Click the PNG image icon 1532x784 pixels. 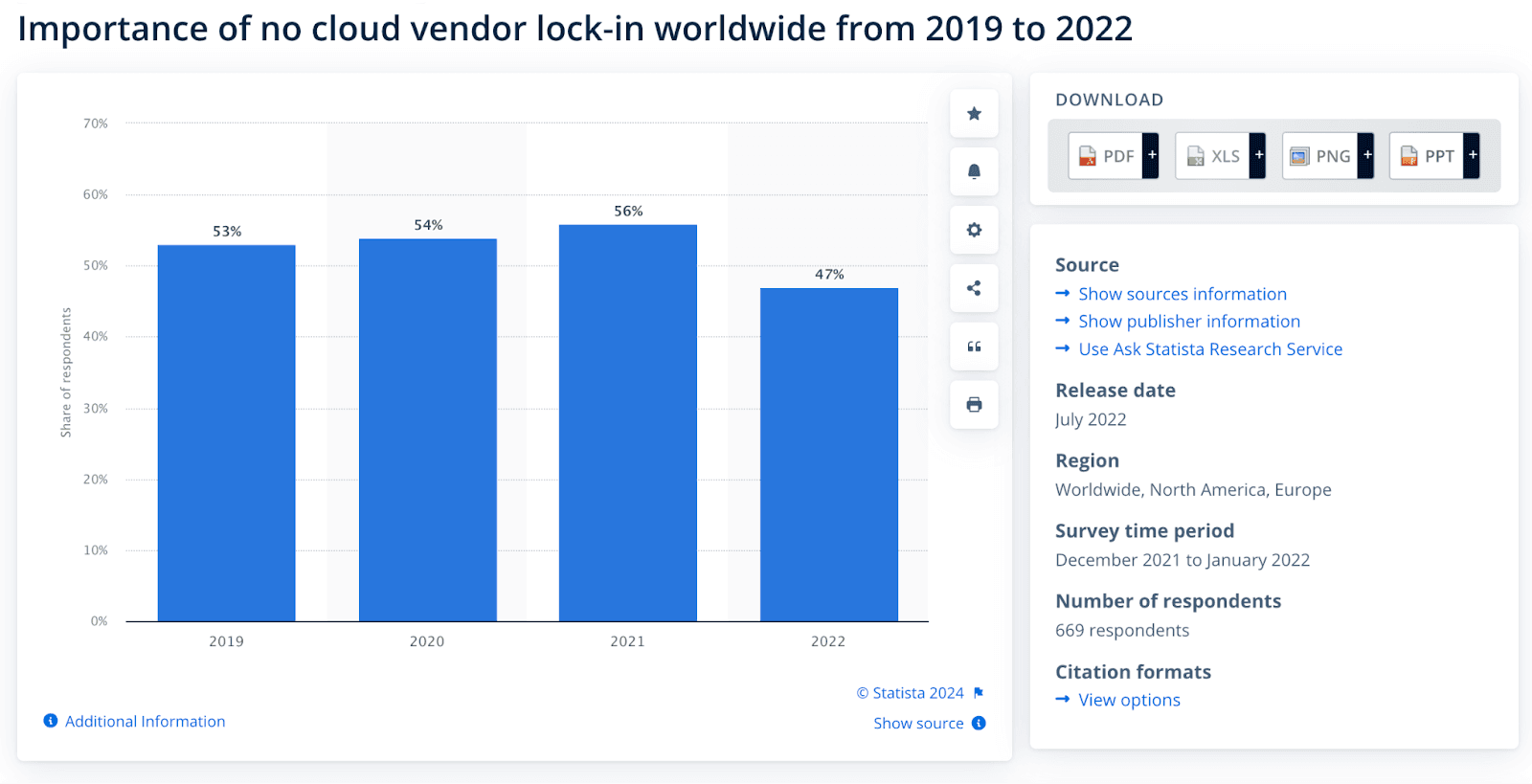pyautogui.click(x=1299, y=156)
